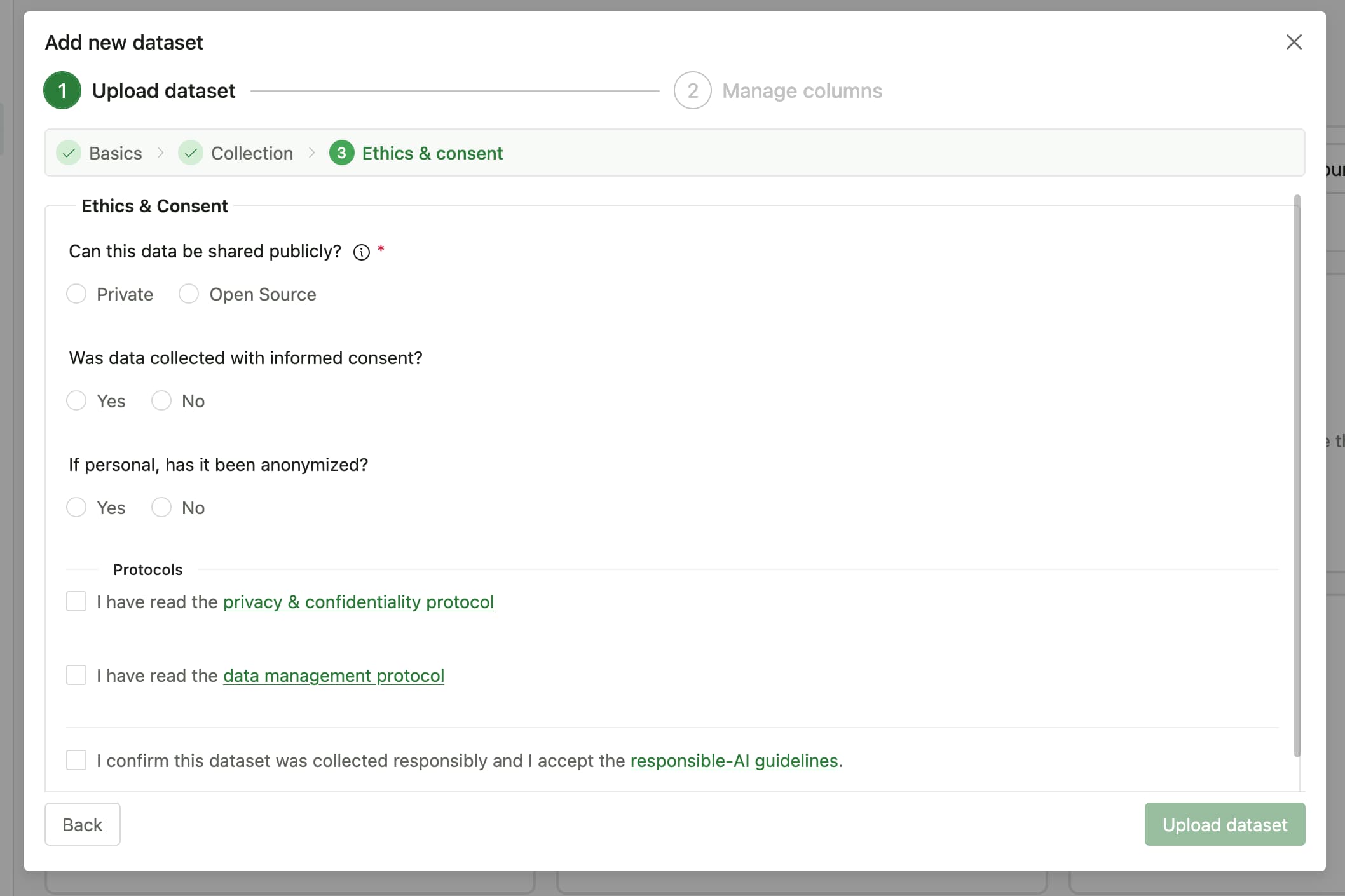This screenshot has width=1345, height=896.
Task: Open the privacy & confidentiality protocol link
Action: pyautogui.click(x=358, y=602)
